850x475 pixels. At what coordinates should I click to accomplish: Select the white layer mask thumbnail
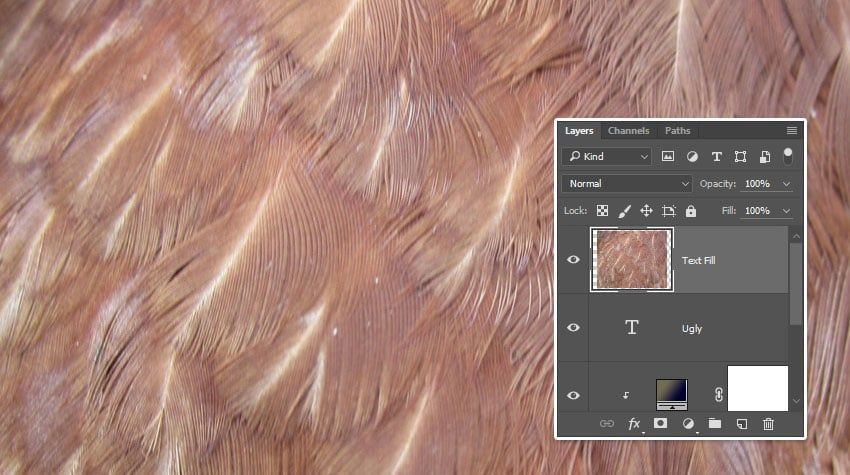(x=757, y=388)
